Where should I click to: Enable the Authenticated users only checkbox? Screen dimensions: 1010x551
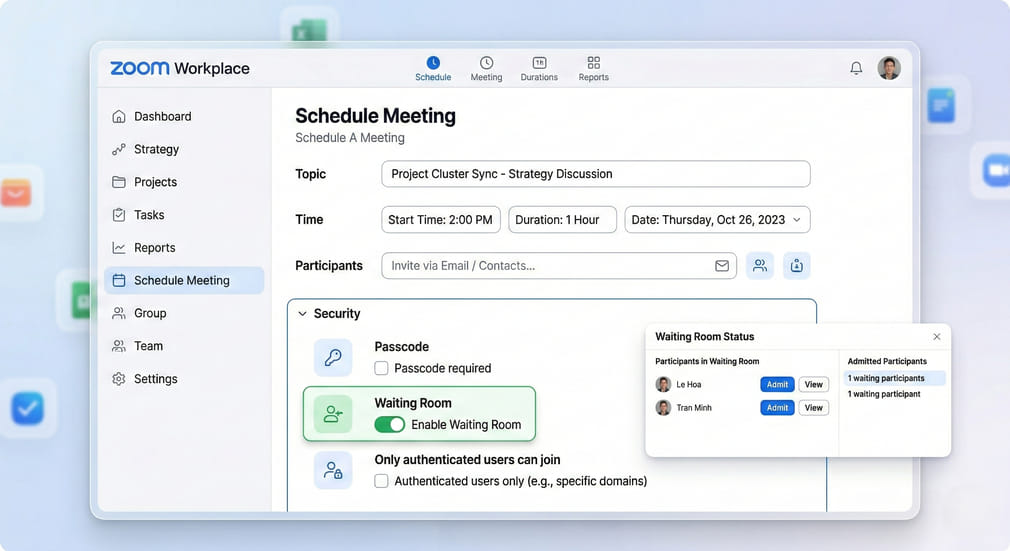pyautogui.click(x=381, y=481)
